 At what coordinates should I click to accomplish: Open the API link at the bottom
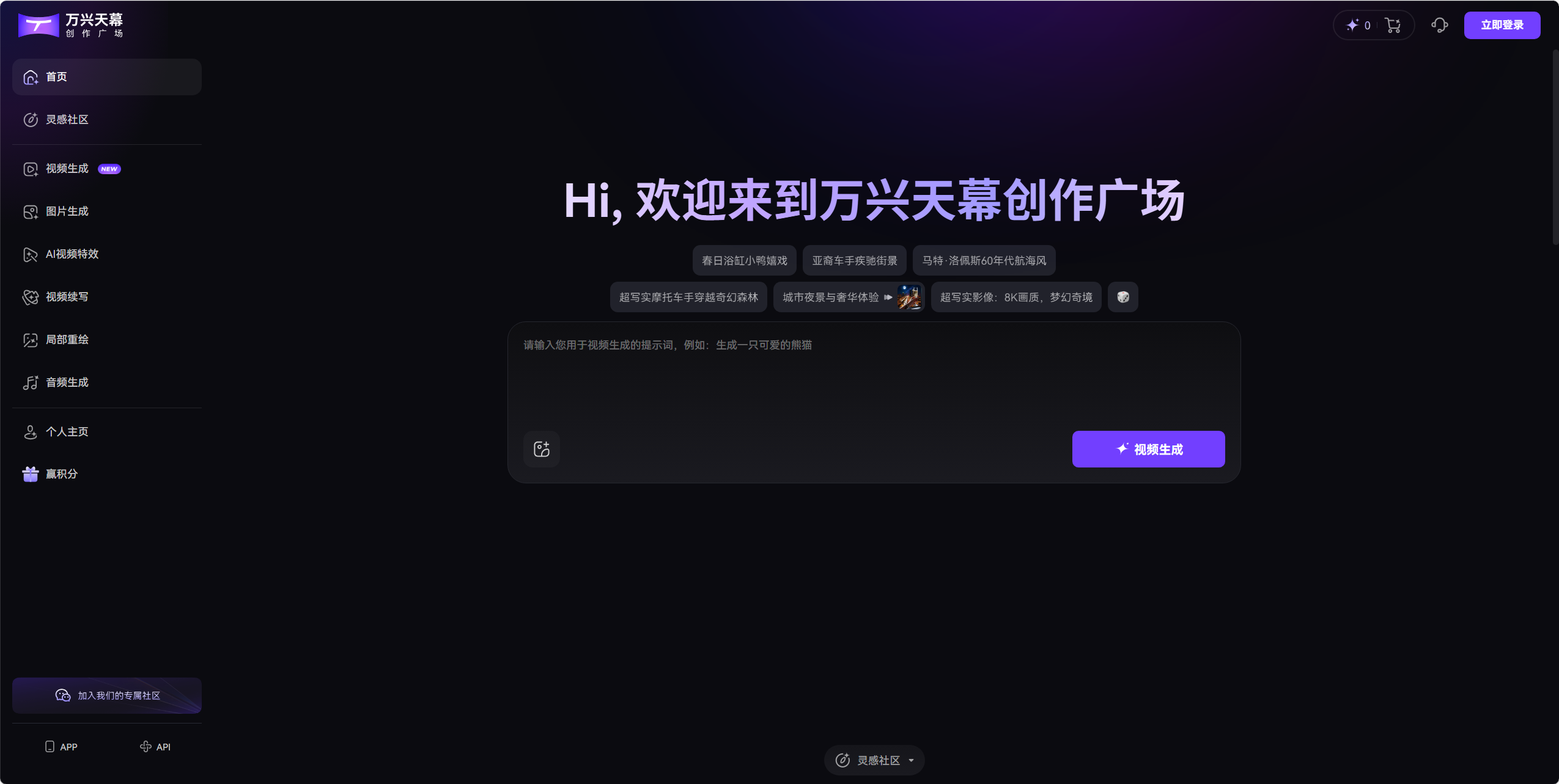pos(155,746)
